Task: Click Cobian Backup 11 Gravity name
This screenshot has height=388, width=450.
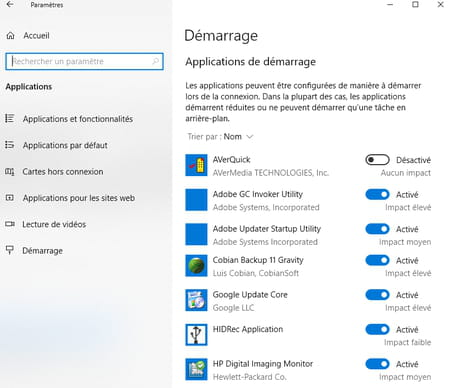Action: pyautogui.click(x=258, y=260)
